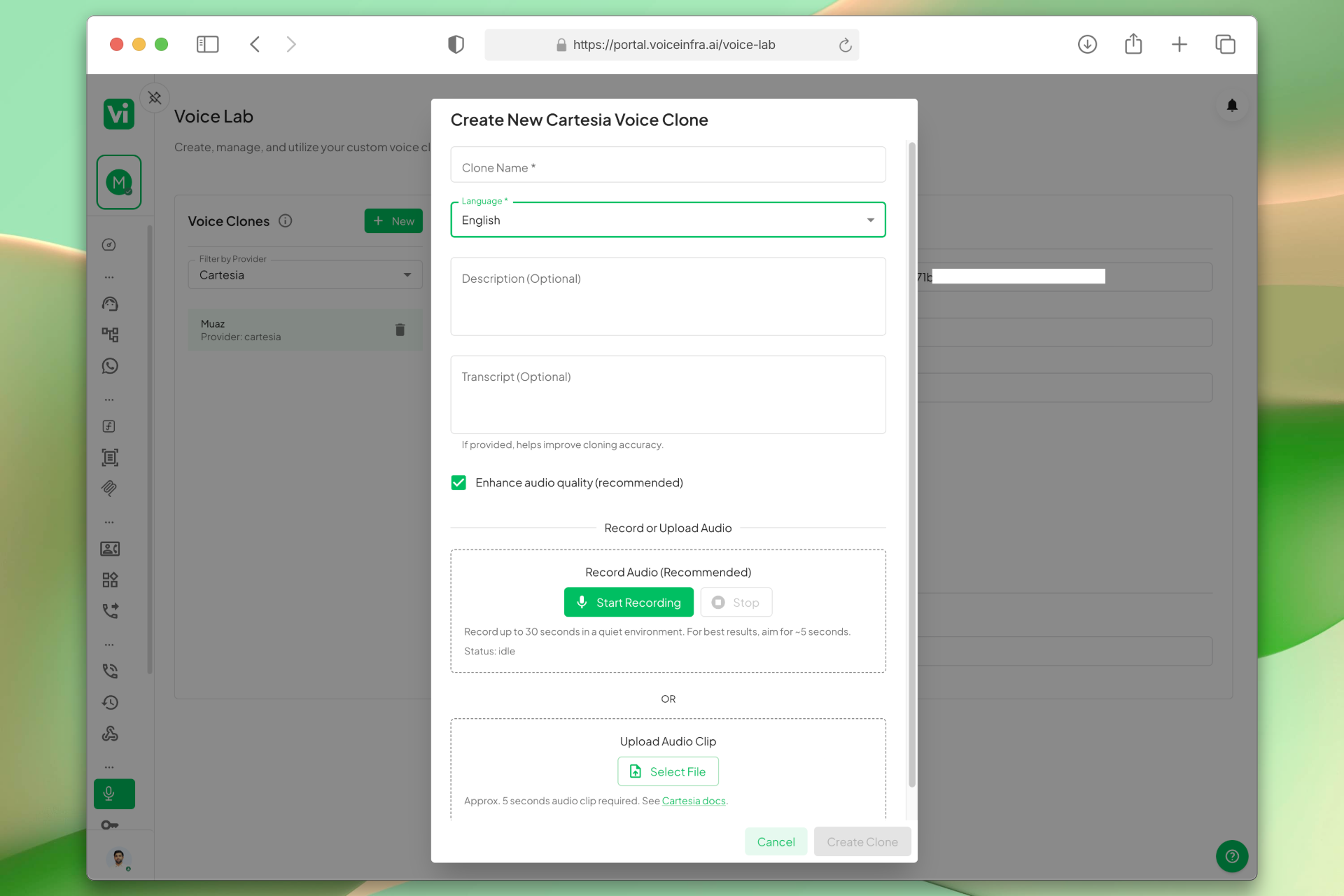Click the Create Clone button
Screen dimensions: 1344x896
point(862,841)
